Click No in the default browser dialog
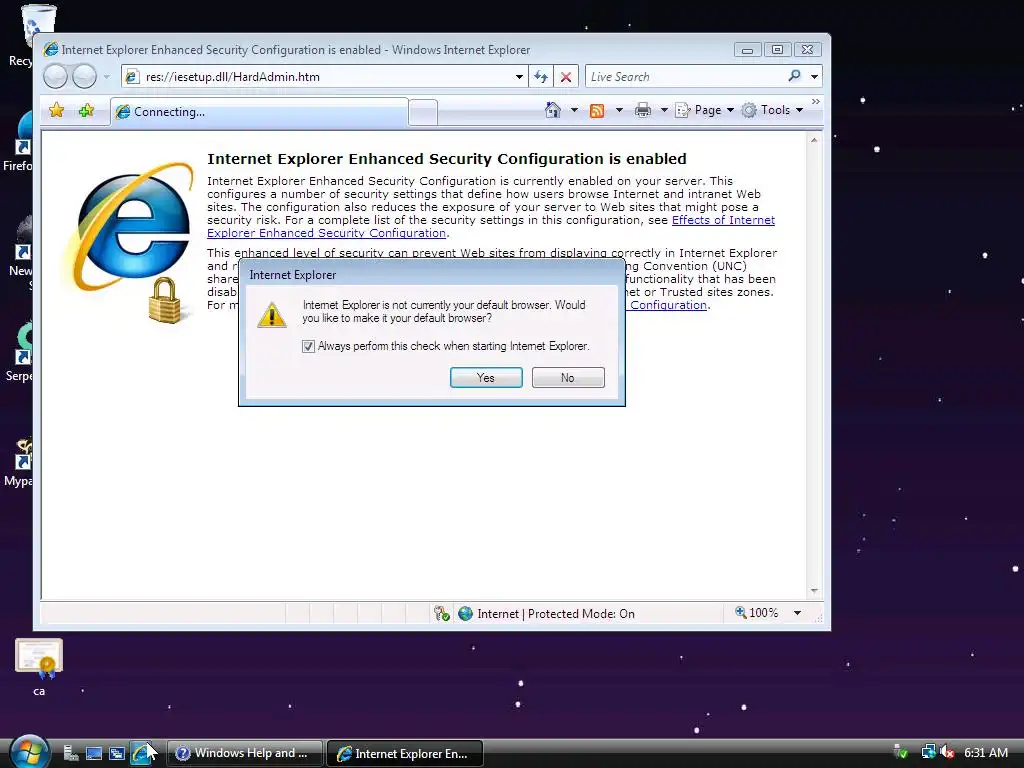The width and height of the screenshot is (1024, 768). click(x=568, y=377)
